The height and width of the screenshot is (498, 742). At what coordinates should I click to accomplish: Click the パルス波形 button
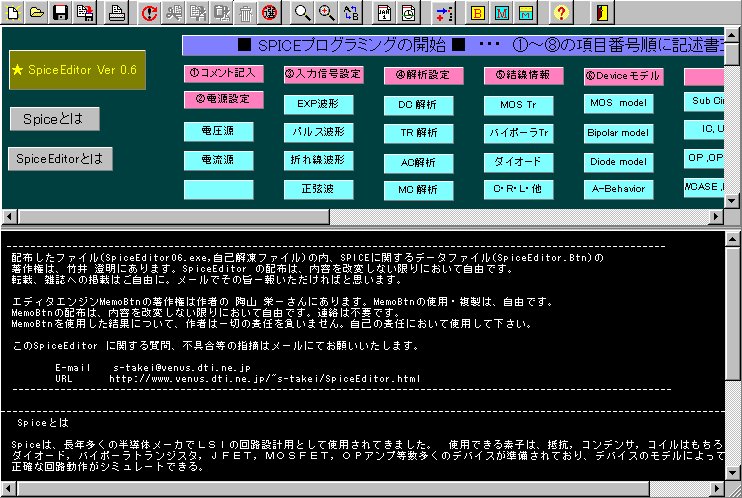pyautogui.click(x=318, y=133)
